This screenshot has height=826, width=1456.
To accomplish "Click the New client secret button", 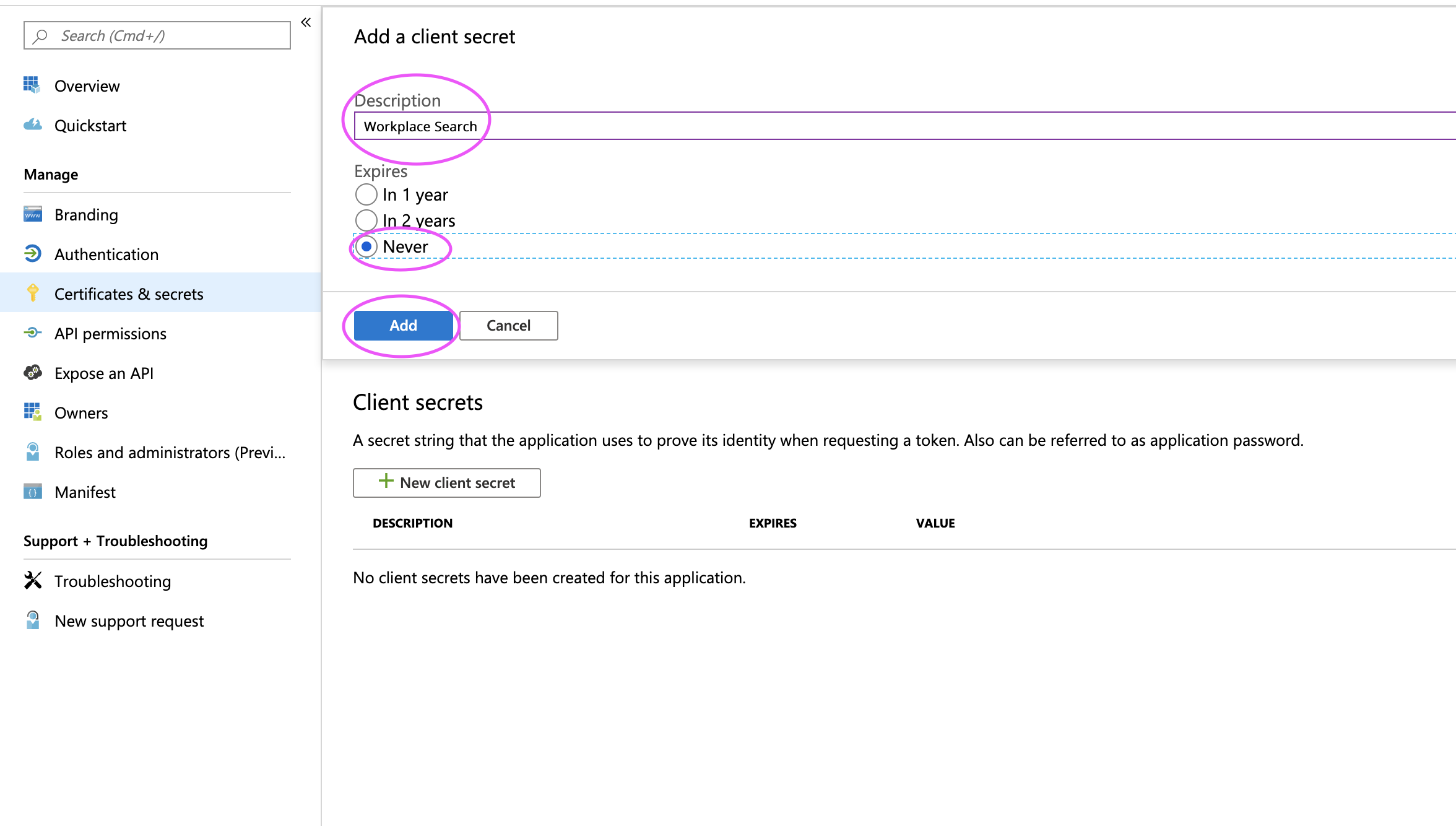I will coord(446,483).
